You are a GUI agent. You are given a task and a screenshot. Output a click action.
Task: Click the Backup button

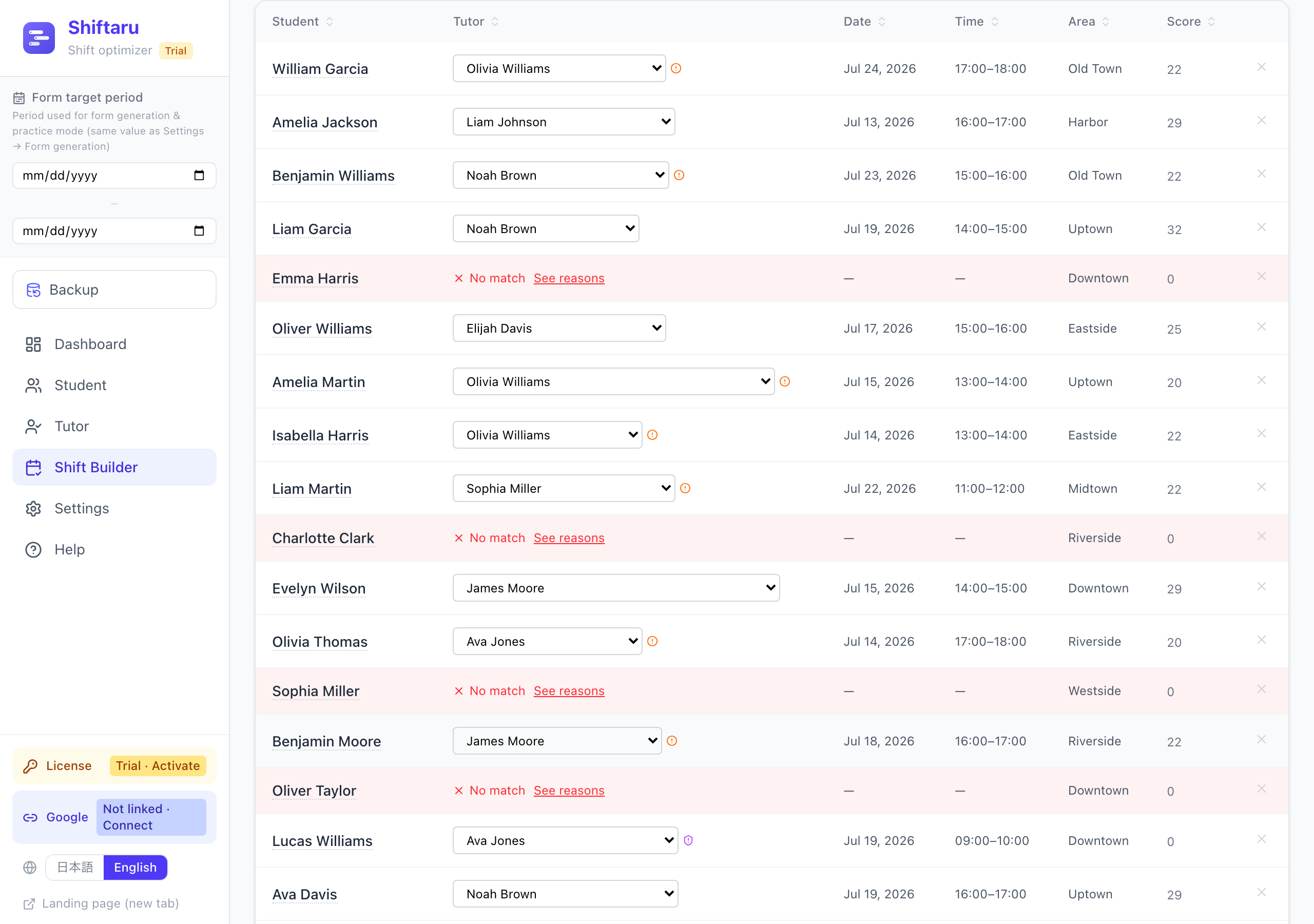tap(114, 290)
